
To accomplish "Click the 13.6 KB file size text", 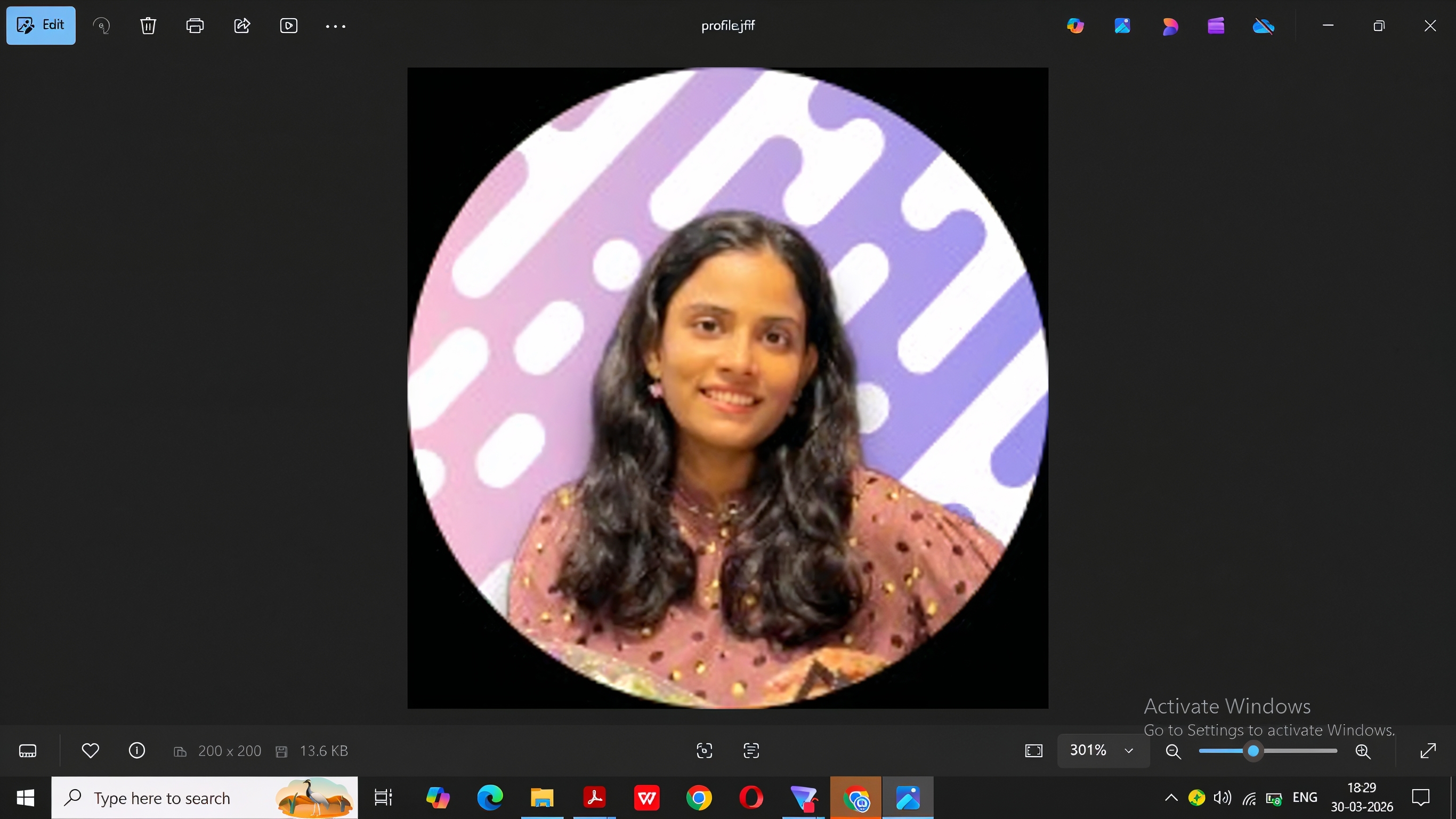I will (x=324, y=751).
